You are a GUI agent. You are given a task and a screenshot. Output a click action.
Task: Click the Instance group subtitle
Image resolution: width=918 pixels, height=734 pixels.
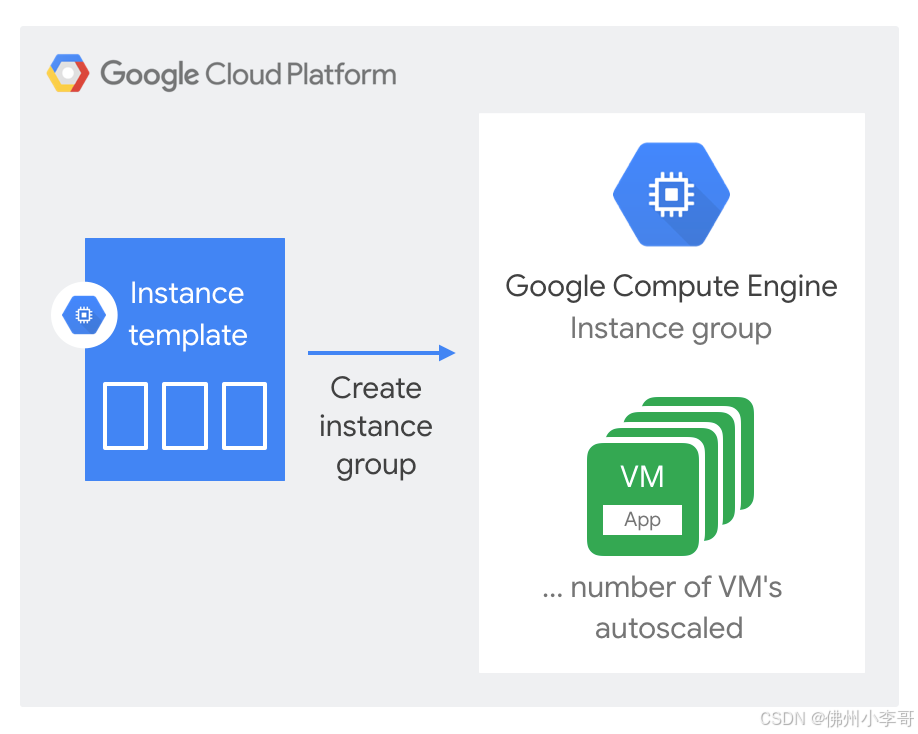click(671, 328)
